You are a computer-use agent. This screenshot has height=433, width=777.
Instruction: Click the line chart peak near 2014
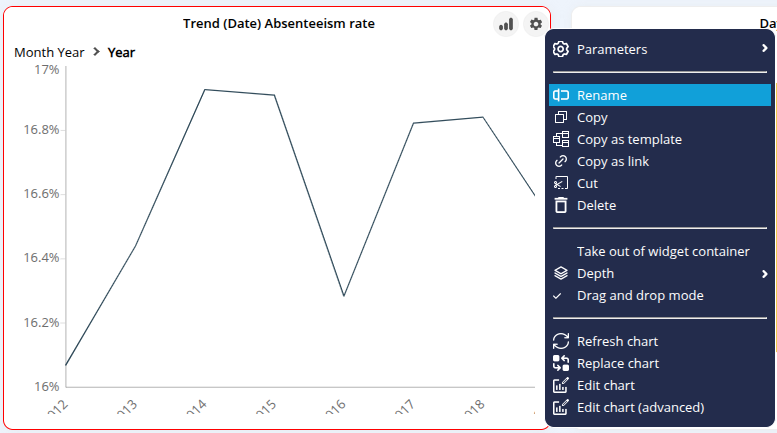204,90
